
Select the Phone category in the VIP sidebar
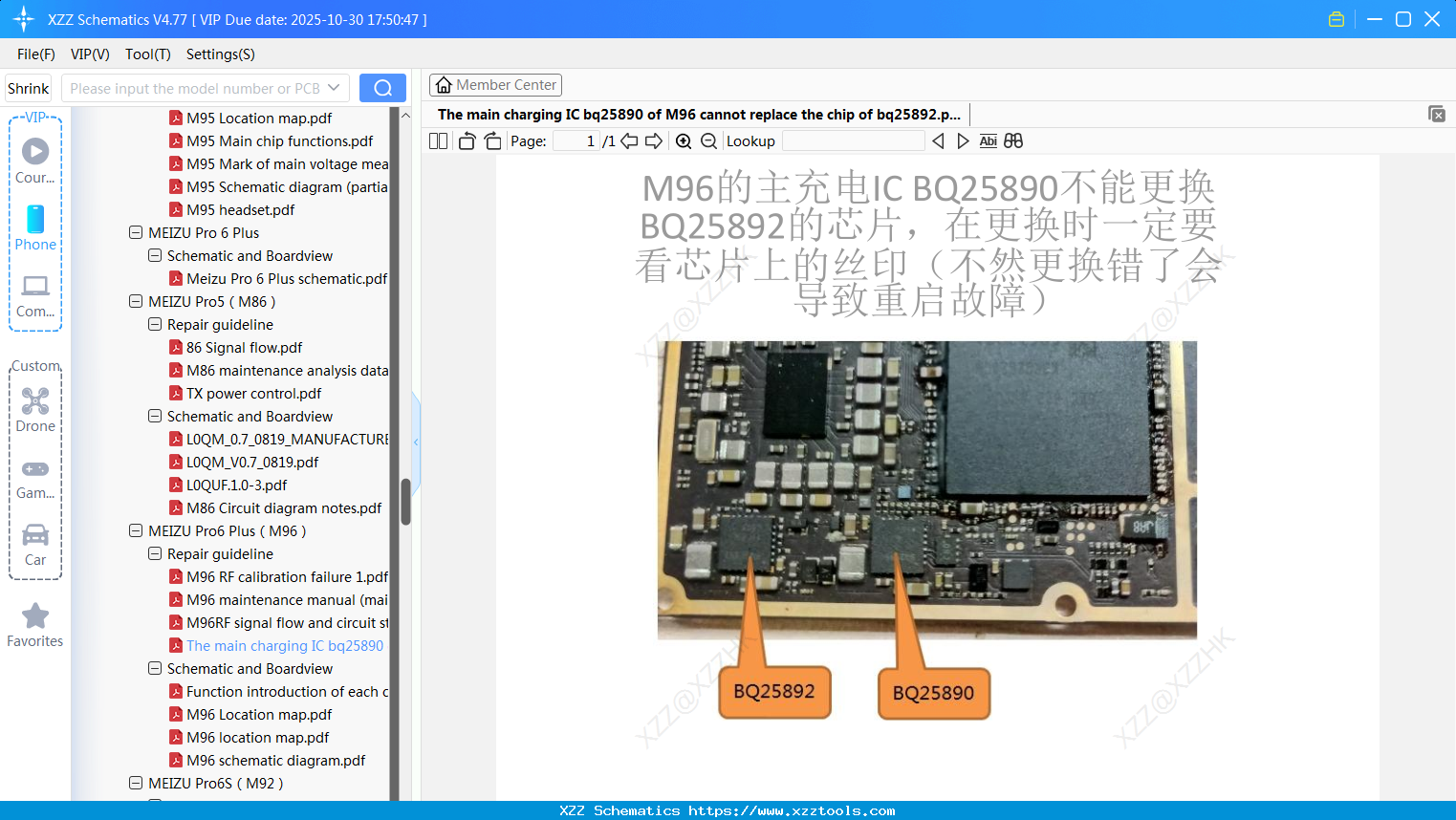click(x=35, y=227)
